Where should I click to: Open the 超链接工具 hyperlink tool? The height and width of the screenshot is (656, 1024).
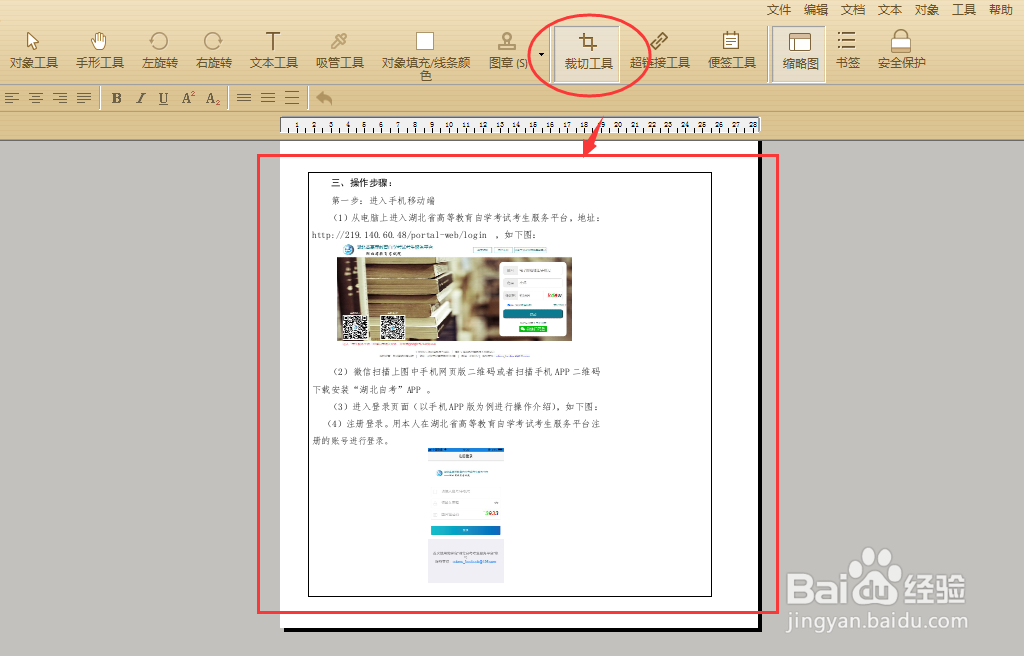tap(660, 50)
